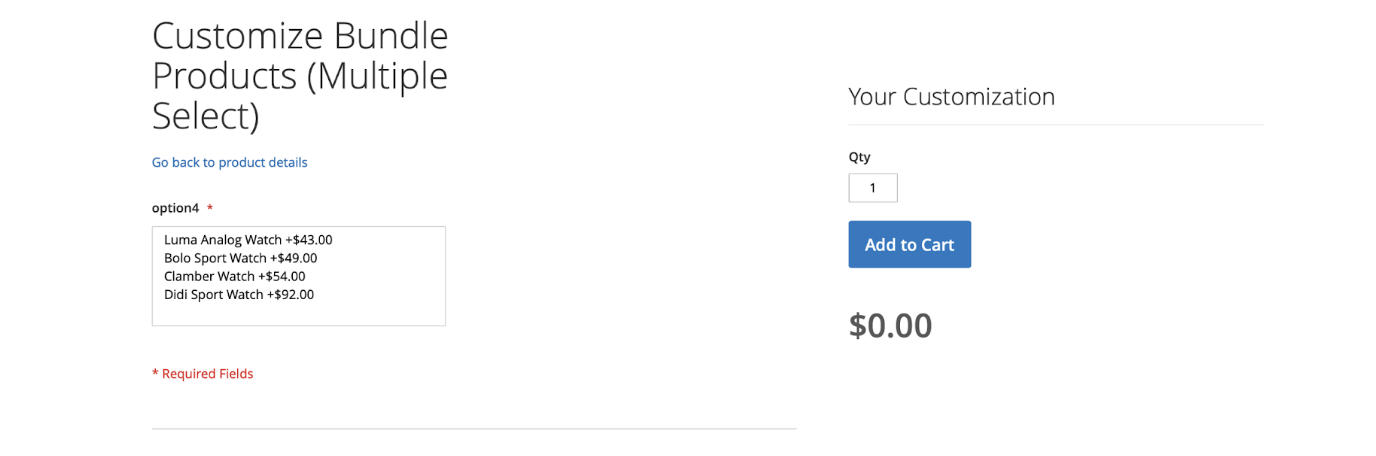Click the red asterisk beside option4
1376x456 pixels.
click(210, 208)
